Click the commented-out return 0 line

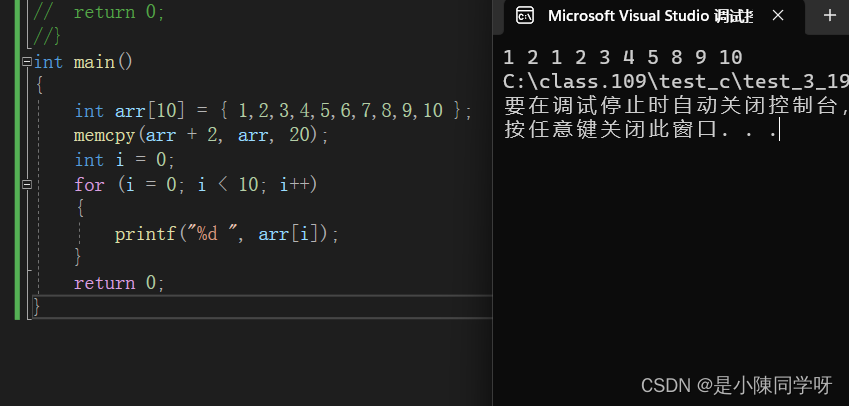pyautogui.click(x=99, y=12)
